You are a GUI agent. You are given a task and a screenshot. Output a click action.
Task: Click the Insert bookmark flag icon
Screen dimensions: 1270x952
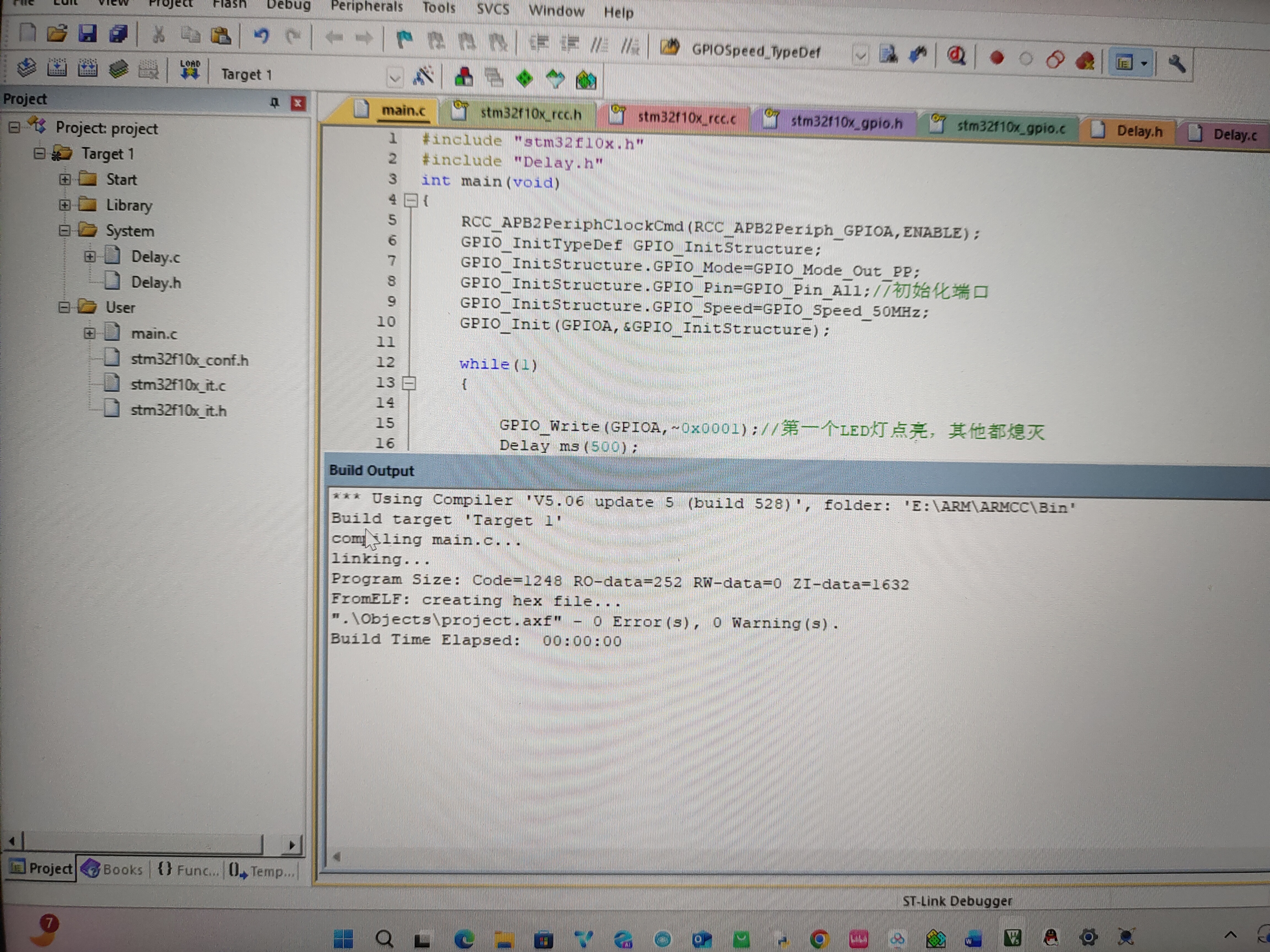[x=405, y=39]
